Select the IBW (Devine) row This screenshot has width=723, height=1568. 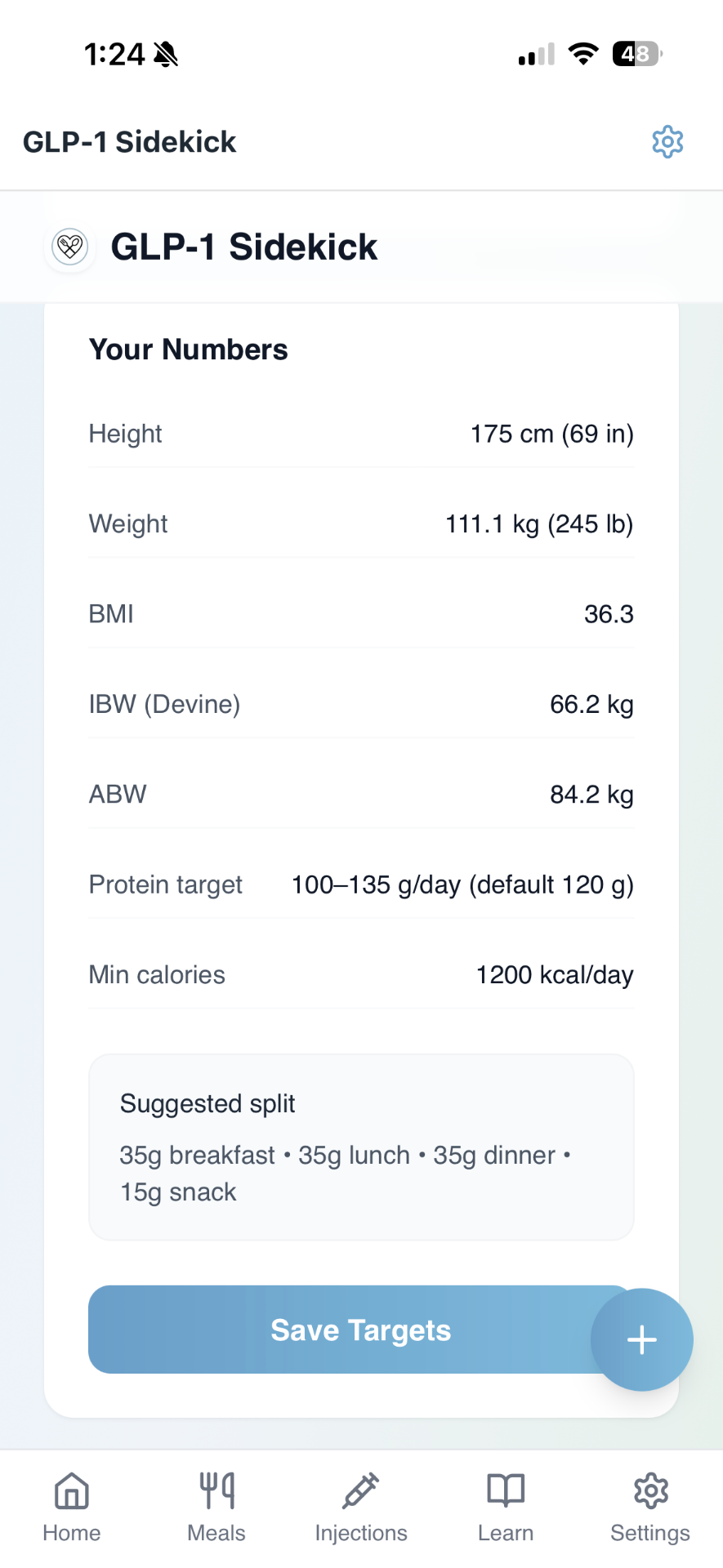361,704
